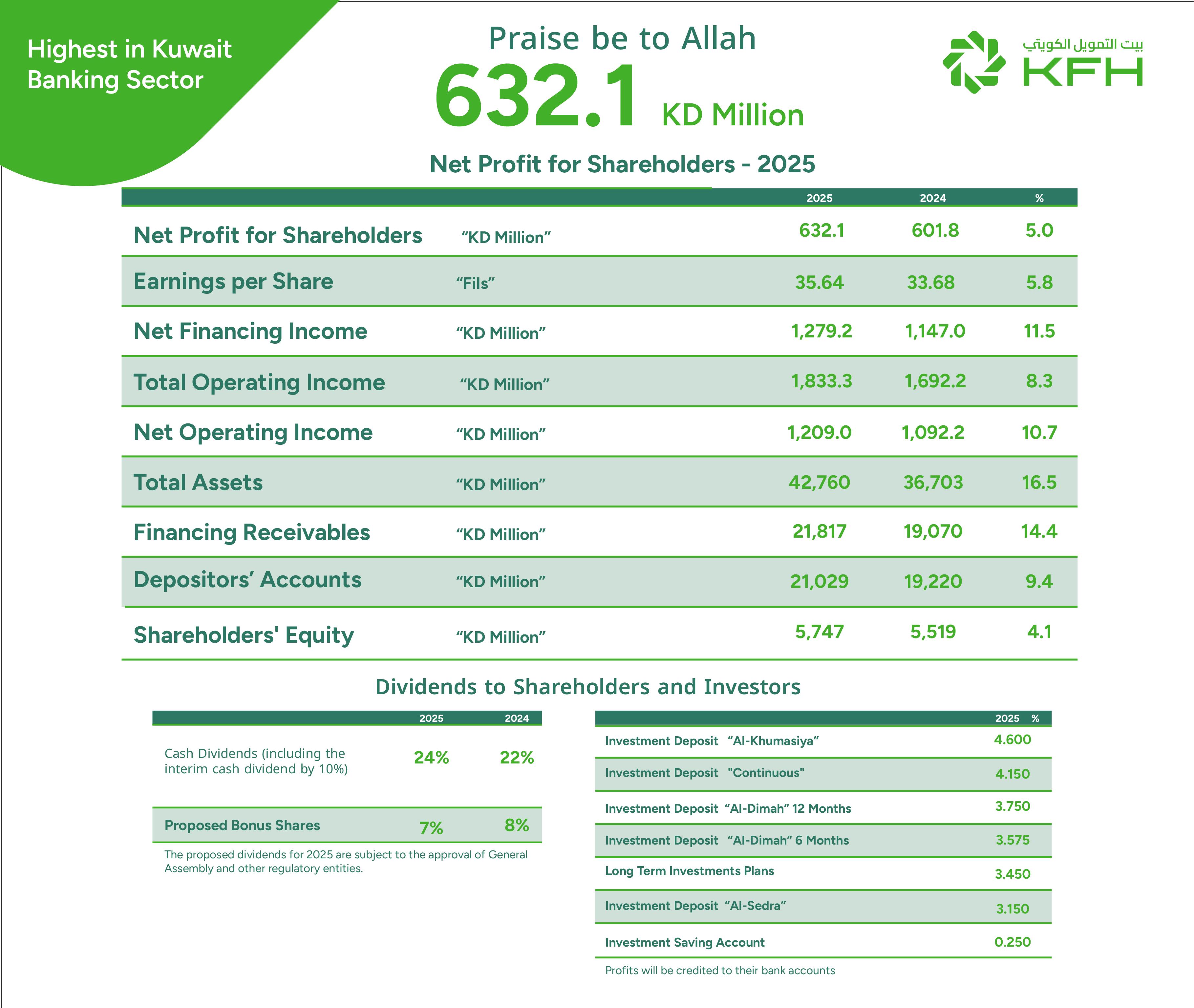
Task: Click the Net Financing Income percentage 11.5
Action: [1039, 331]
